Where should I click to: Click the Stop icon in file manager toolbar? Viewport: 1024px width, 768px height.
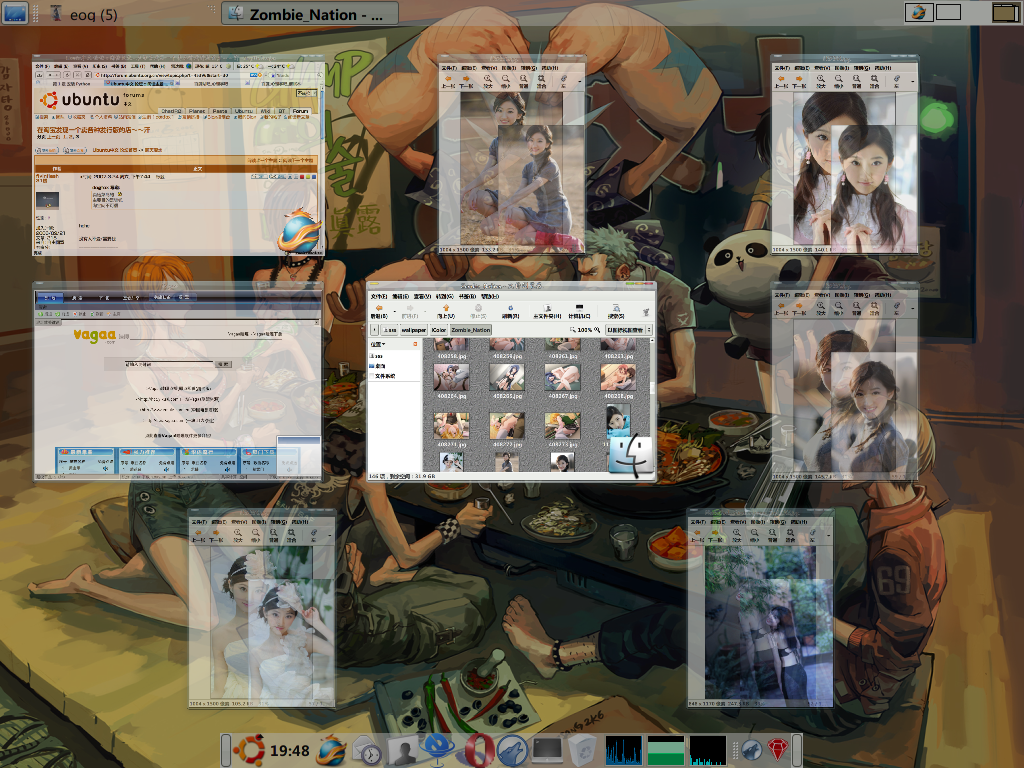[478, 310]
